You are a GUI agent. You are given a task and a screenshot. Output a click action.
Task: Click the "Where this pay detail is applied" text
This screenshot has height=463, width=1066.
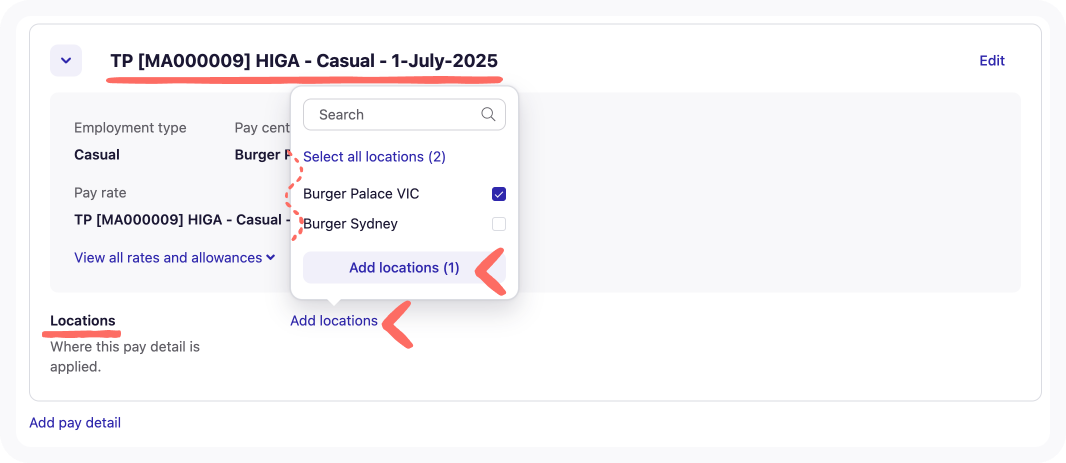click(125, 357)
